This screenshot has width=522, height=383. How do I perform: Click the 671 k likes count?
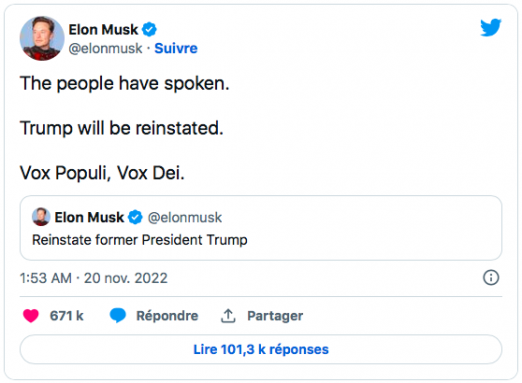pyautogui.click(x=66, y=316)
